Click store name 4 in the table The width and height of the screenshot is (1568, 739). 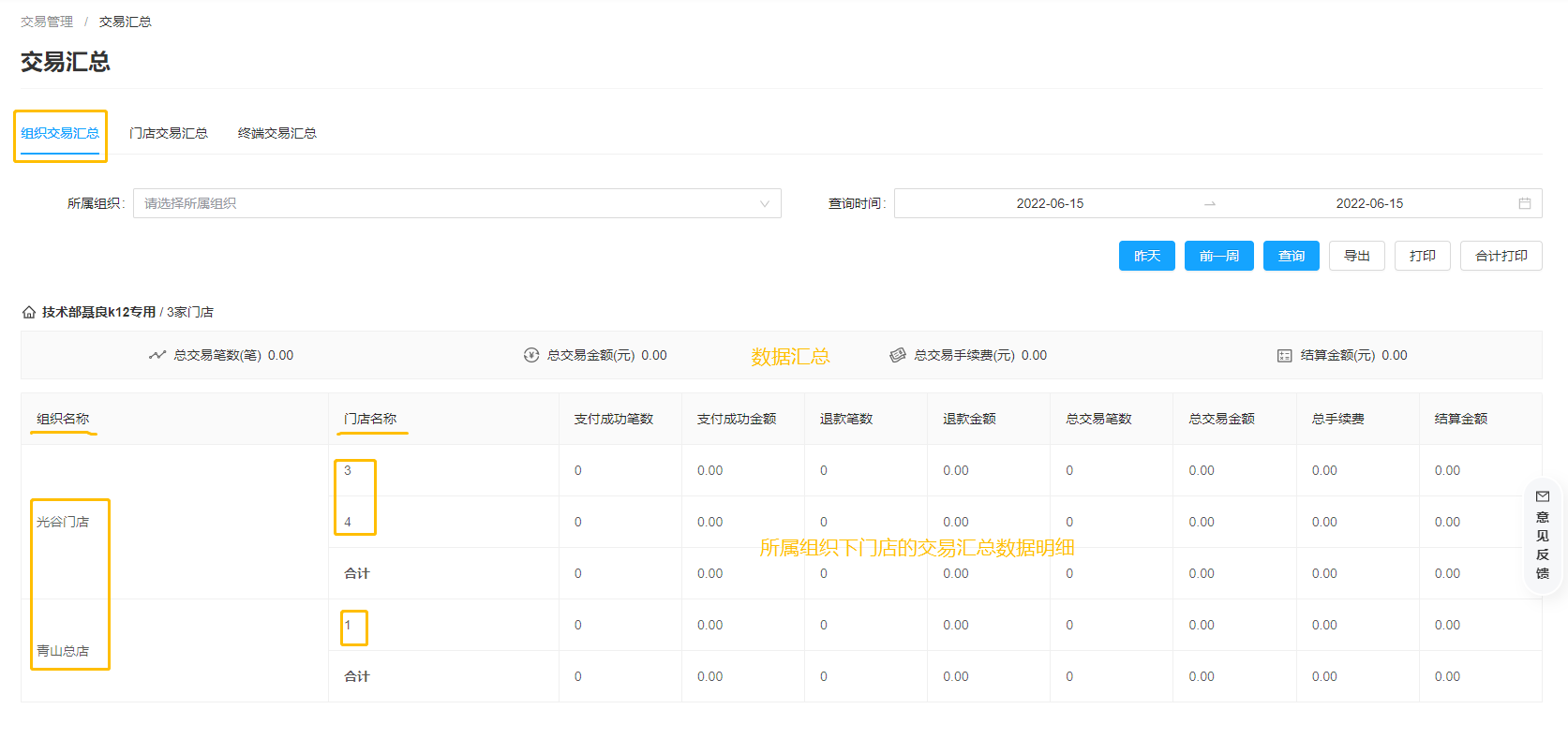[x=348, y=522]
